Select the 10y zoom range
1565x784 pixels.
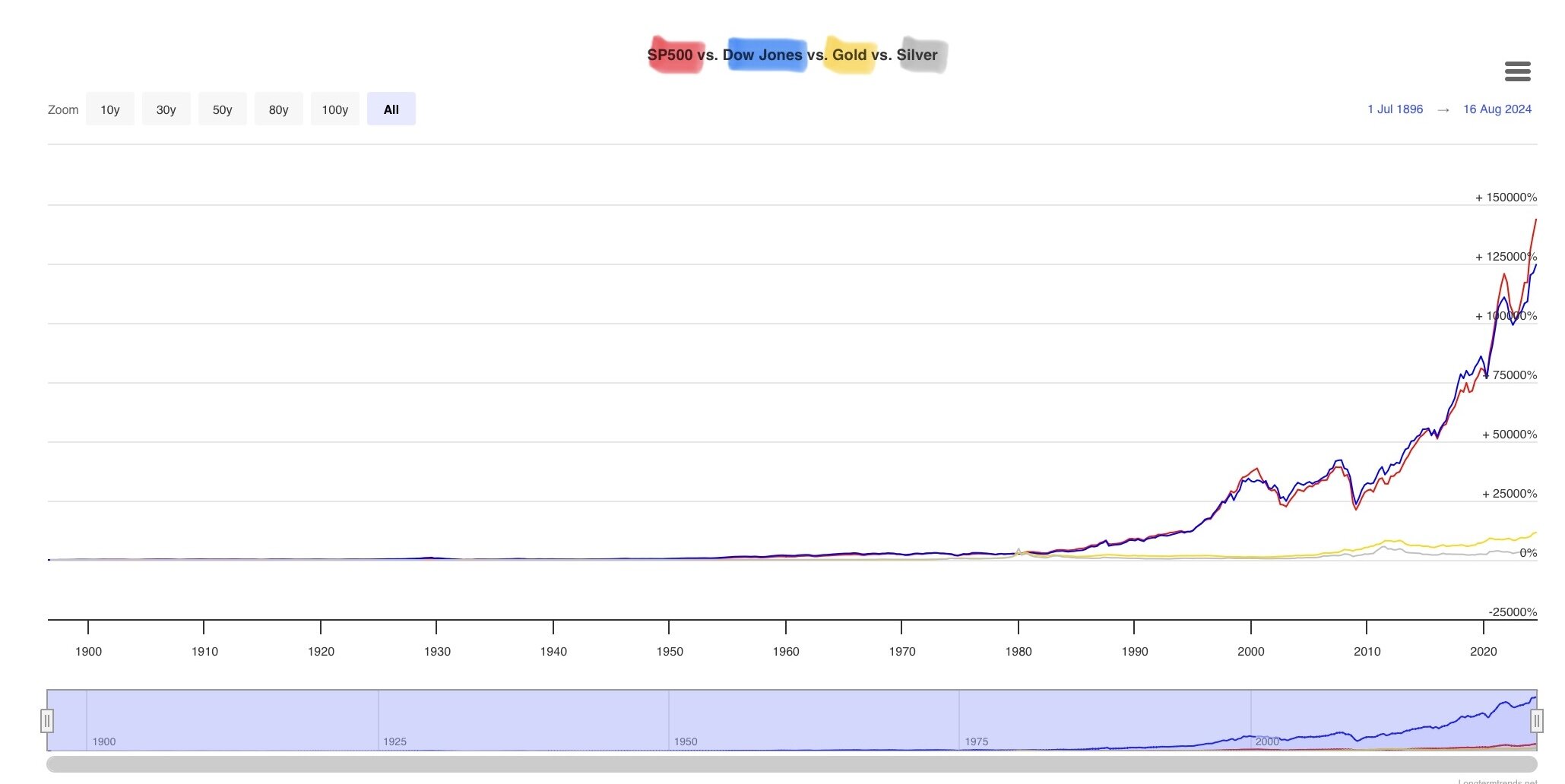[x=110, y=109]
